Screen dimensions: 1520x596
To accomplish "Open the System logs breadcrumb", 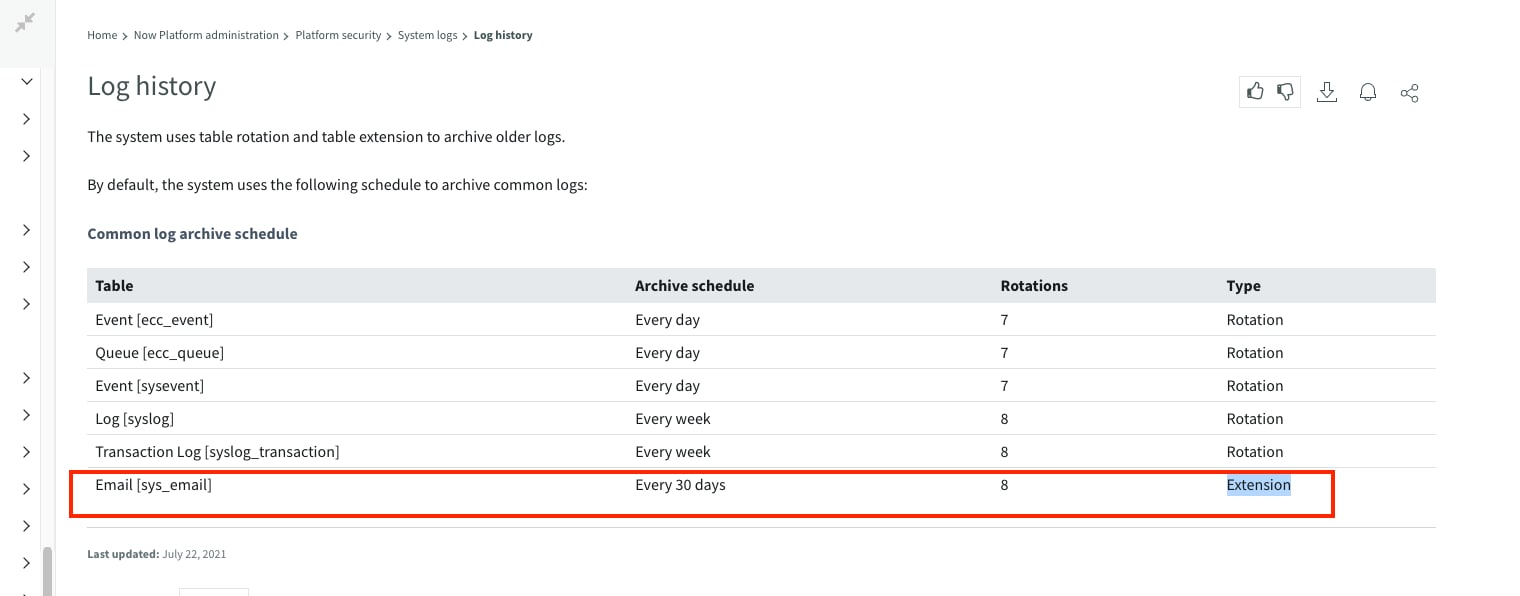I will tap(427, 35).
